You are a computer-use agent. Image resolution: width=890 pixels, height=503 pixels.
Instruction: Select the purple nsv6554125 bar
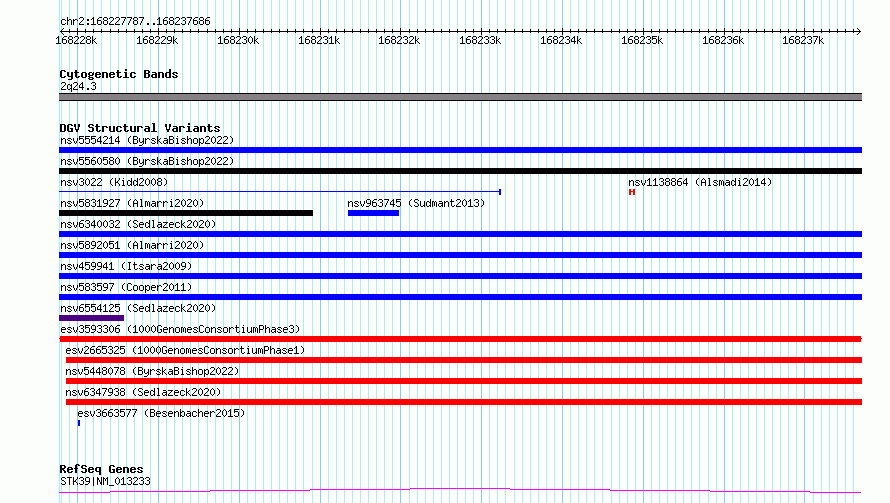(x=91, y=318)
